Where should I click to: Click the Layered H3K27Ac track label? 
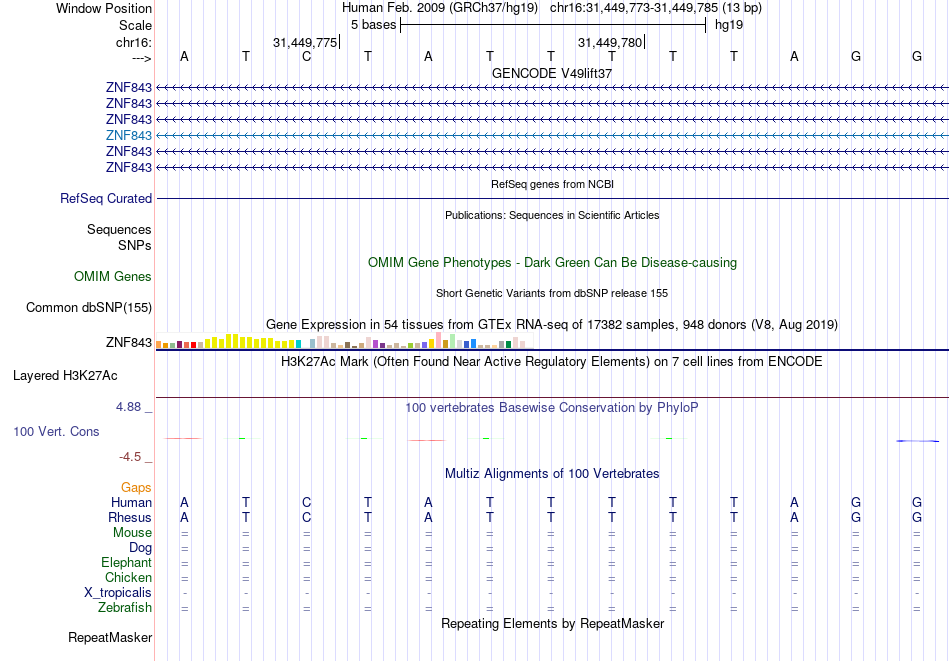65,376
